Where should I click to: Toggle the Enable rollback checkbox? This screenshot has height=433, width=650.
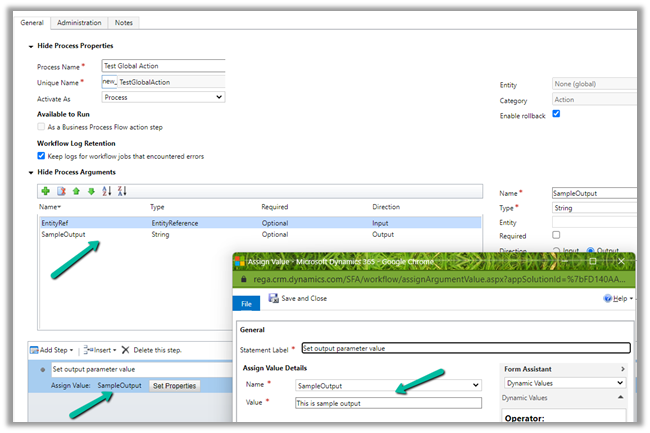coord(556,114)
